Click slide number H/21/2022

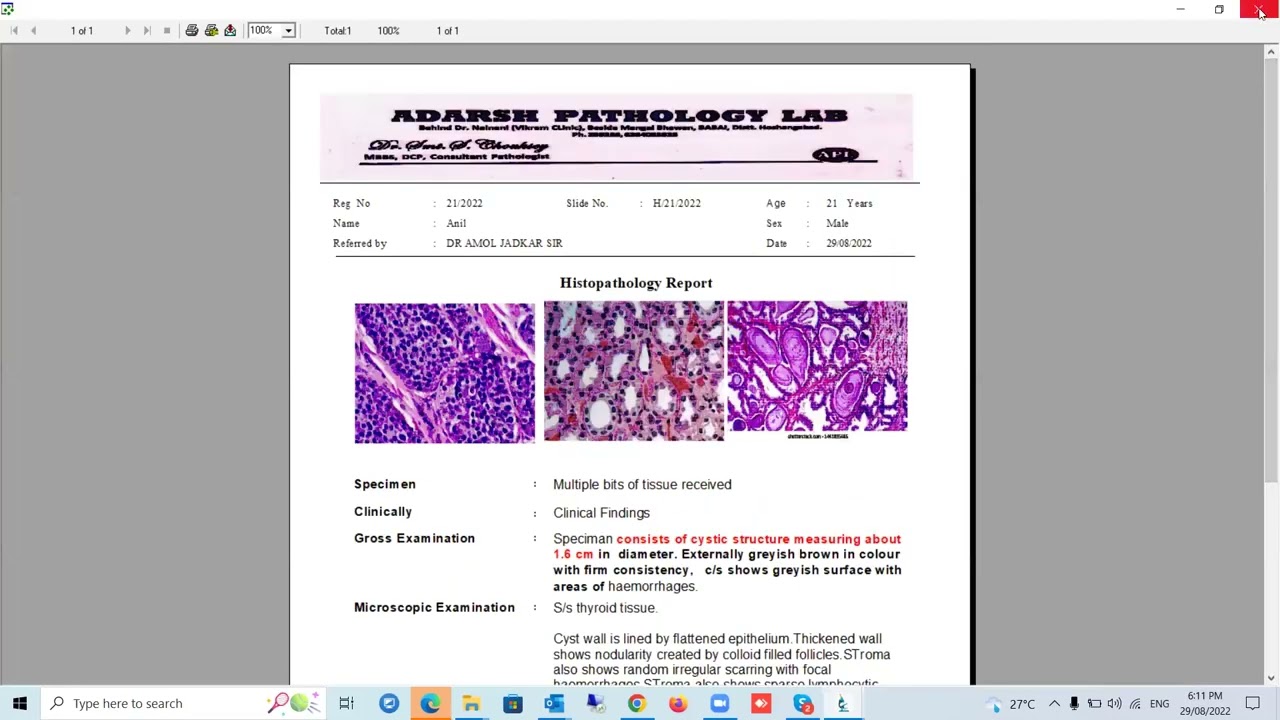[677, 204]
